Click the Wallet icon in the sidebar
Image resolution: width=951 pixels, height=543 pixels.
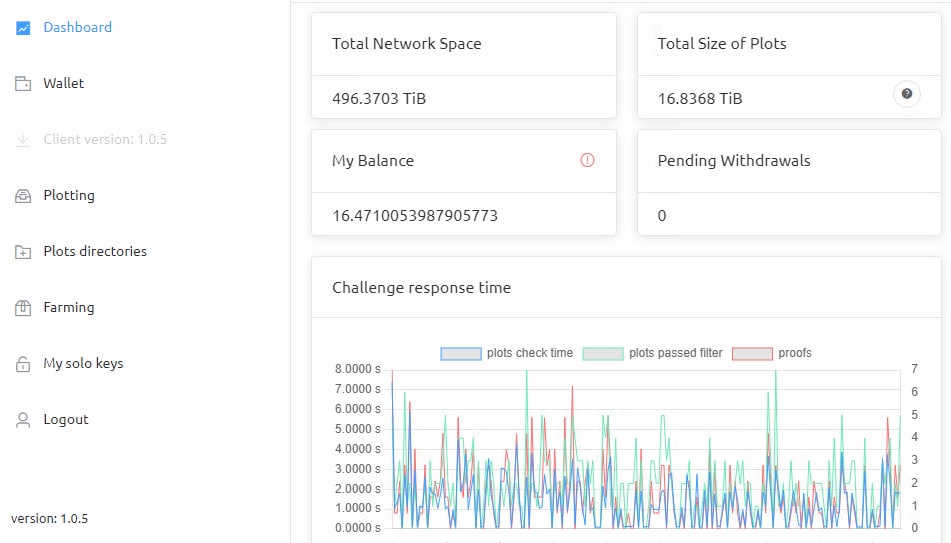(x=23, y=84)
